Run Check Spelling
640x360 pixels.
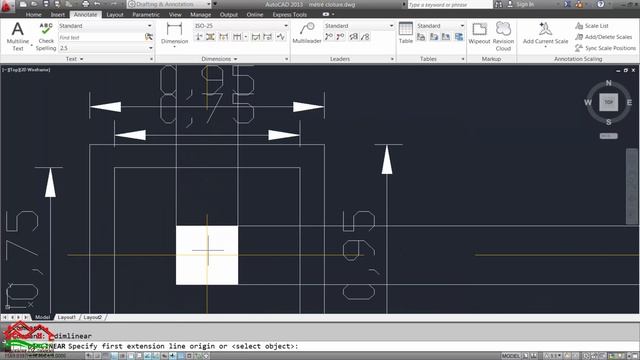[46, 37]
